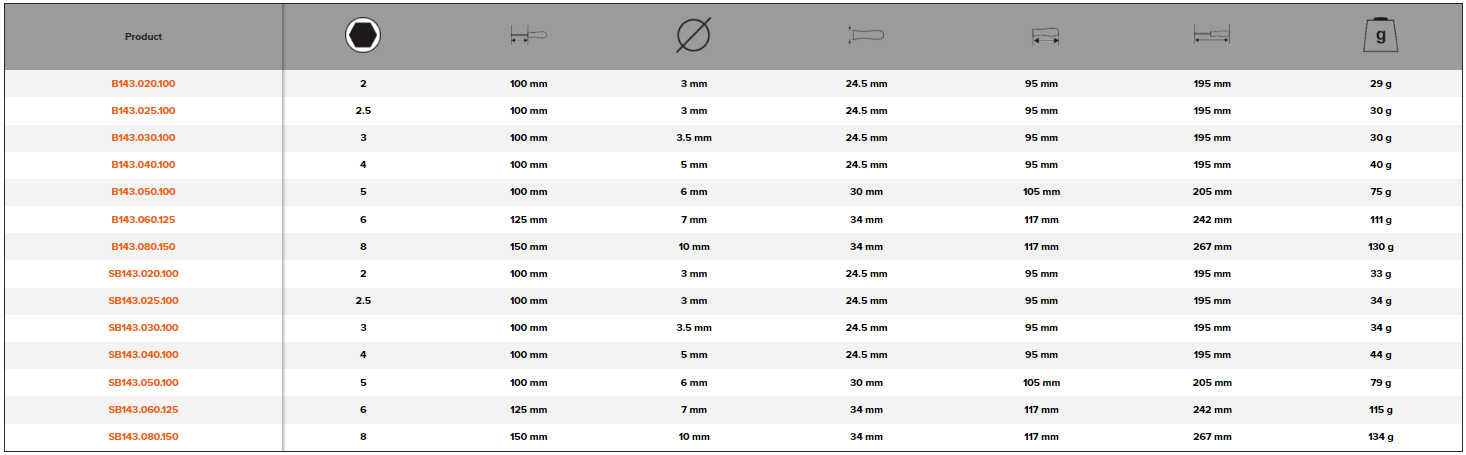Click the weight in grams header icon
The height and width of the screenshot is (455, 1466).
click(x=1380, y=36)
